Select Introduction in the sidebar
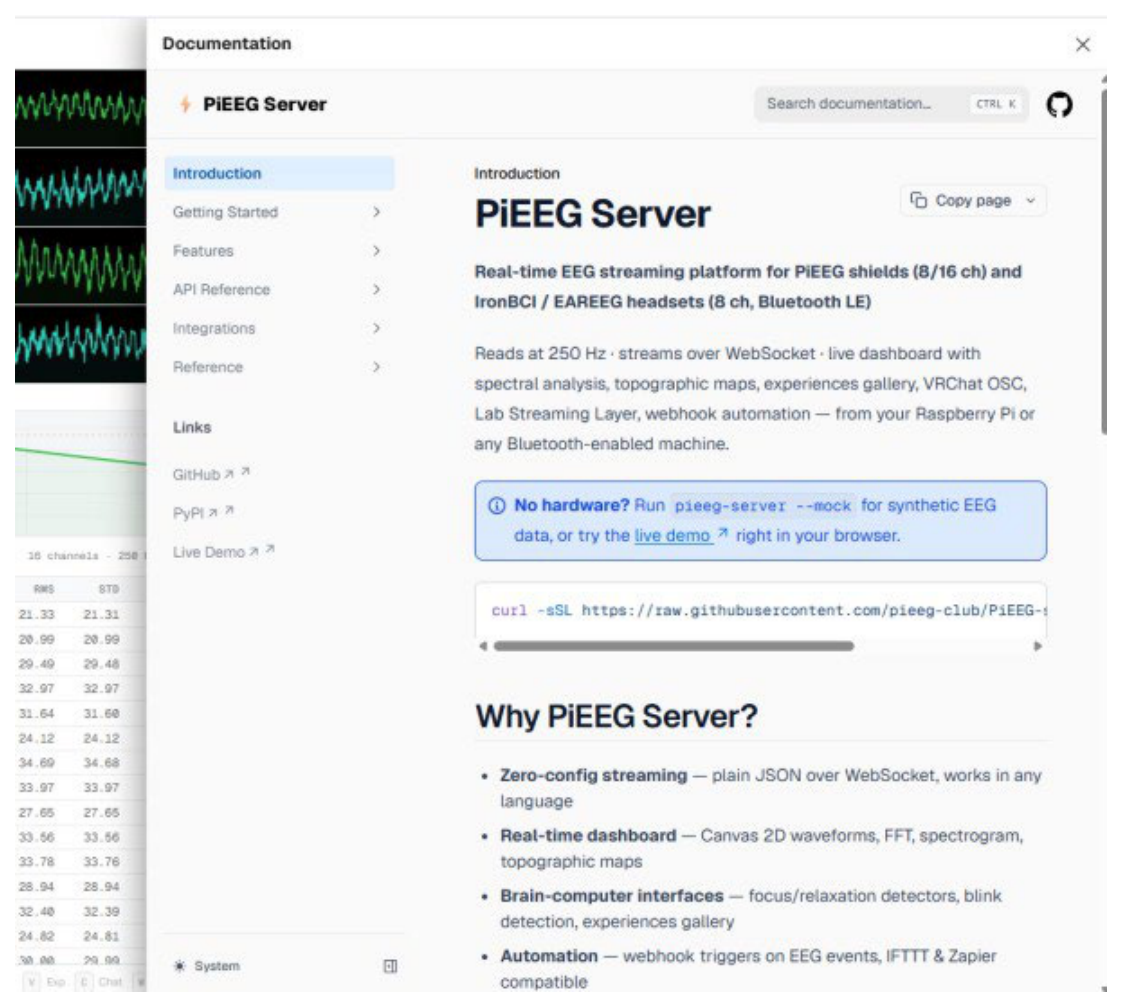 [x=280, y=173]
